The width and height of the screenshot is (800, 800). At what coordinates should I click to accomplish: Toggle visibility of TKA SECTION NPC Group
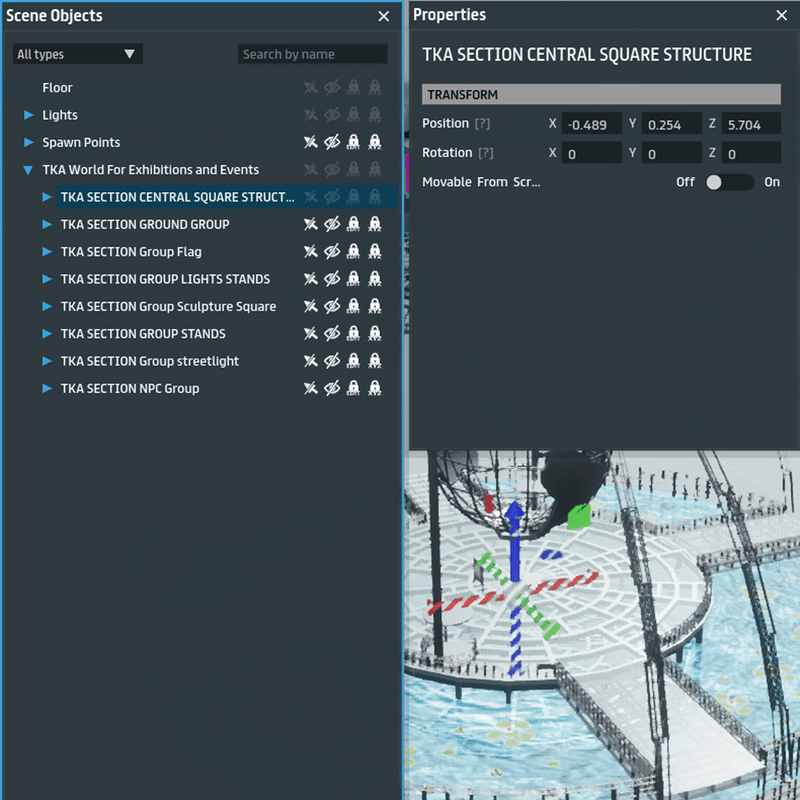pyautogui.click(x=332, y=389)
